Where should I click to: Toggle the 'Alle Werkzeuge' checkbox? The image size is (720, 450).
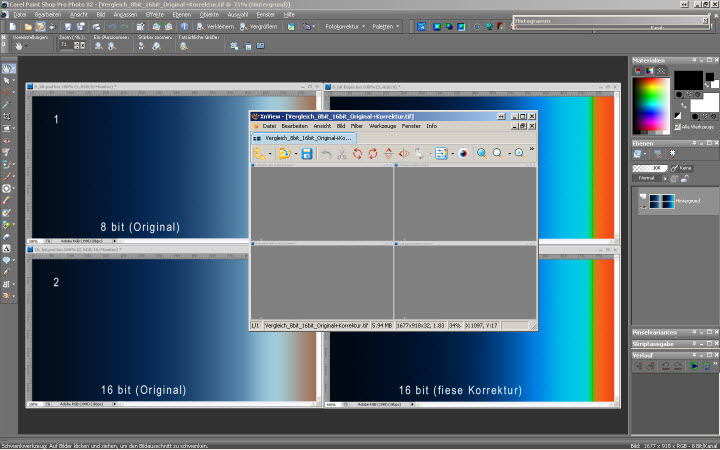click(x=677, y=127)
